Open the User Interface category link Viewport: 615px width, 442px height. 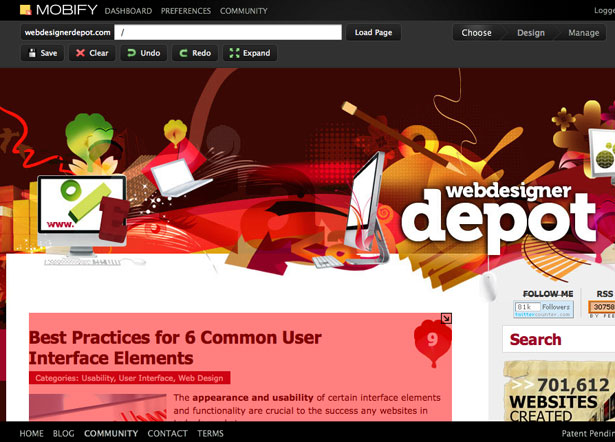146,378
